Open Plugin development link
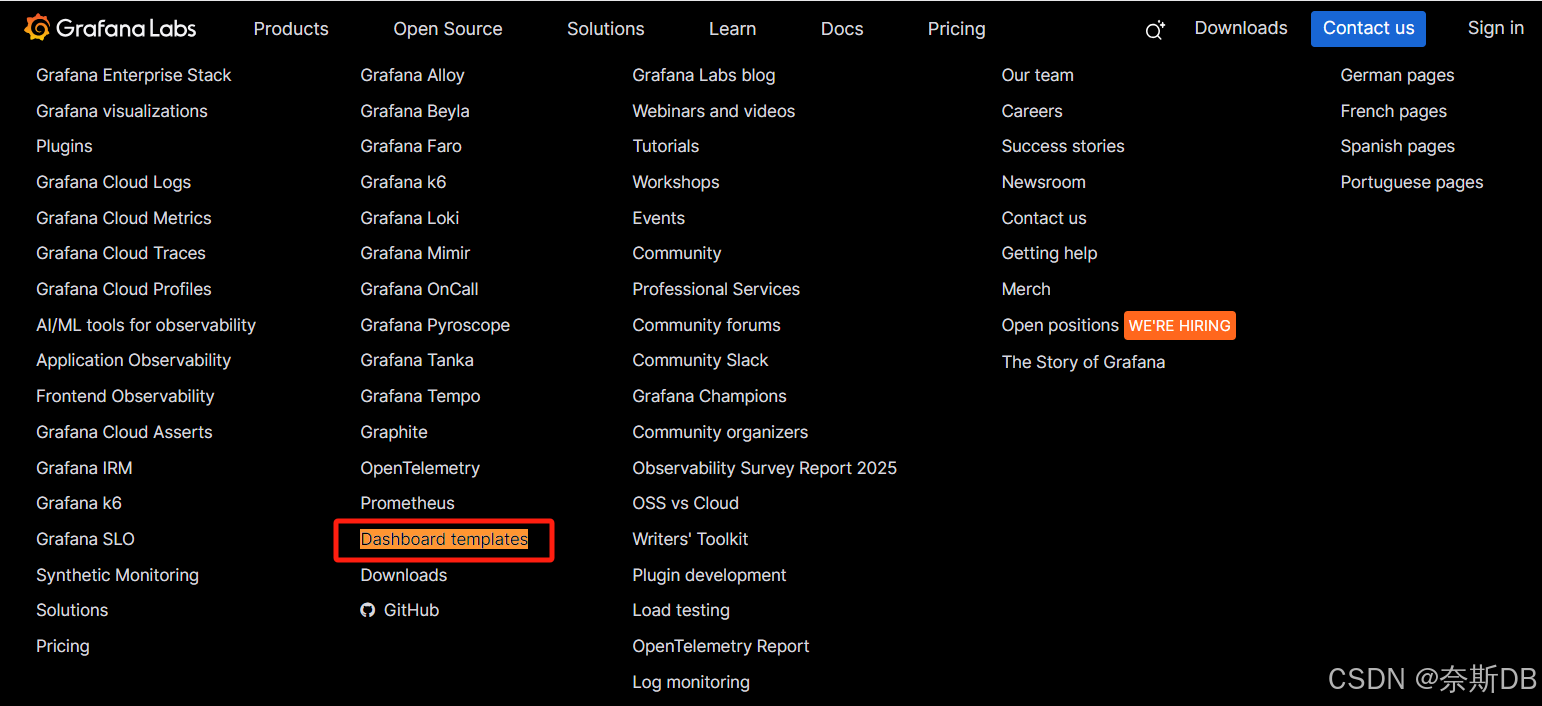 tap(709, 575)
